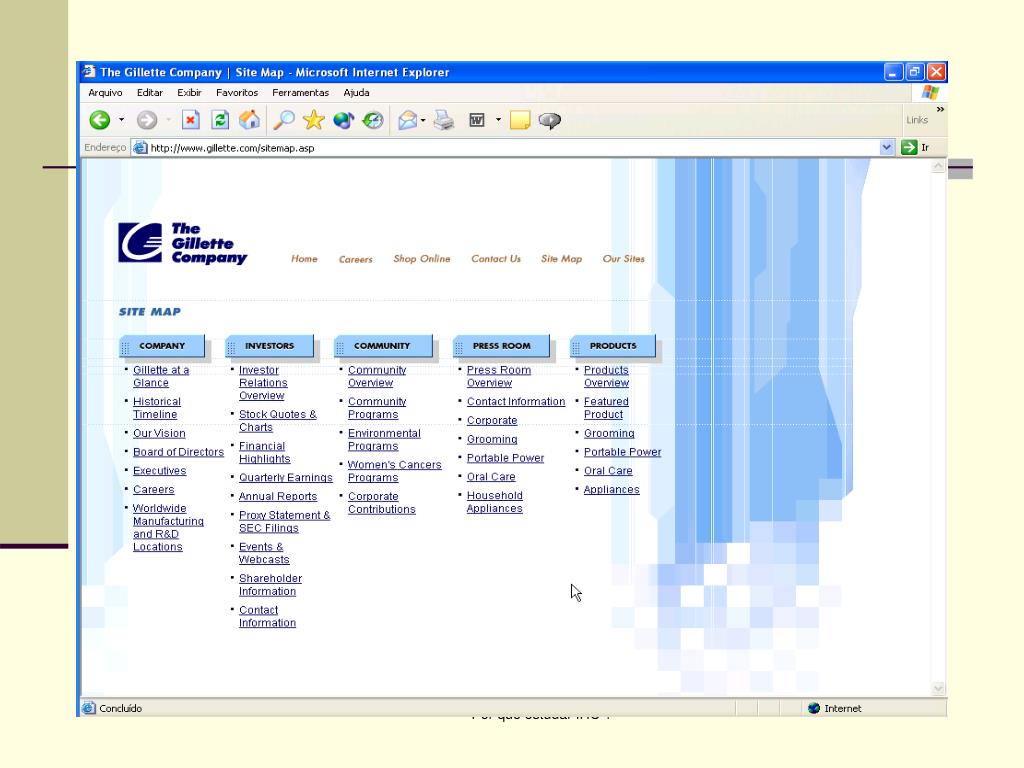The image size is (1024, 768).
Task: Expand the Back button history dropdown
Action: coord(121,120)
